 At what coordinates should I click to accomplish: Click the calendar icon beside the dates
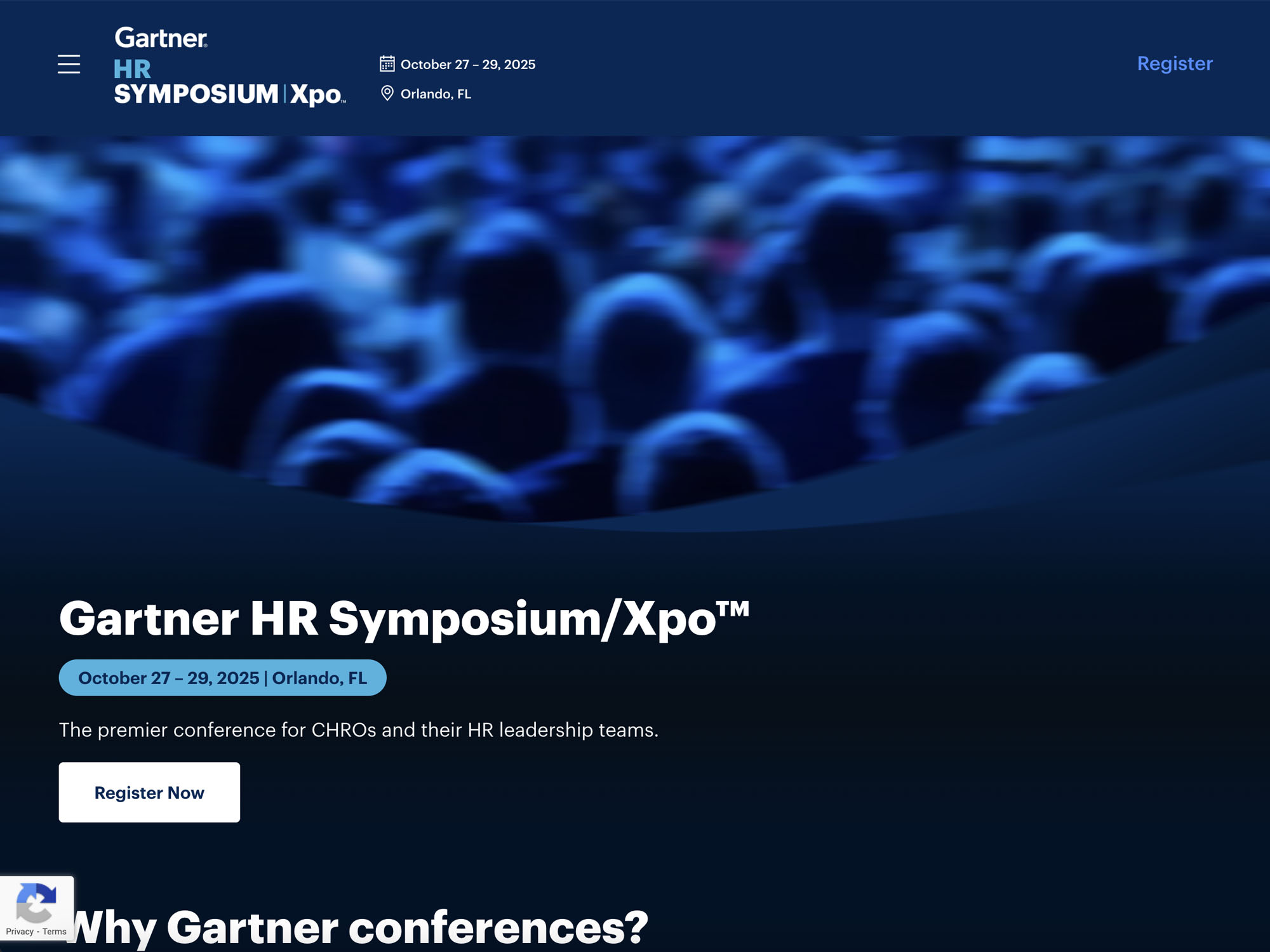pyautogui.click(x=387, y=63)
